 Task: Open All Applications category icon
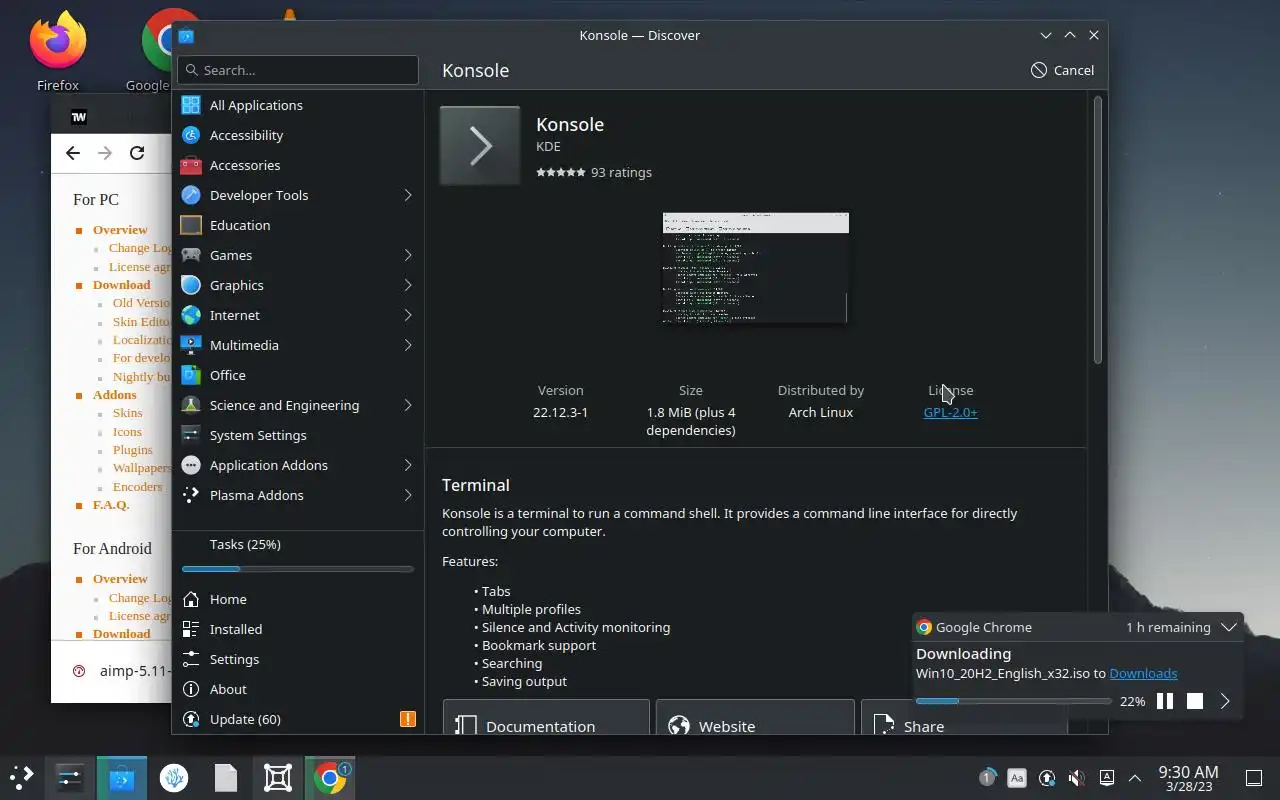[x=191, y=105]
